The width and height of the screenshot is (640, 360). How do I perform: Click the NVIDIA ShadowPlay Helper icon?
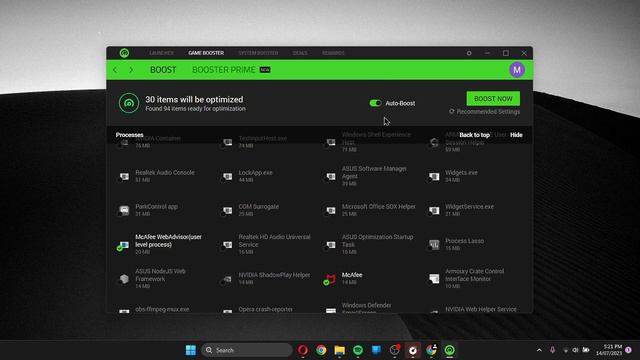click(227, 279)
